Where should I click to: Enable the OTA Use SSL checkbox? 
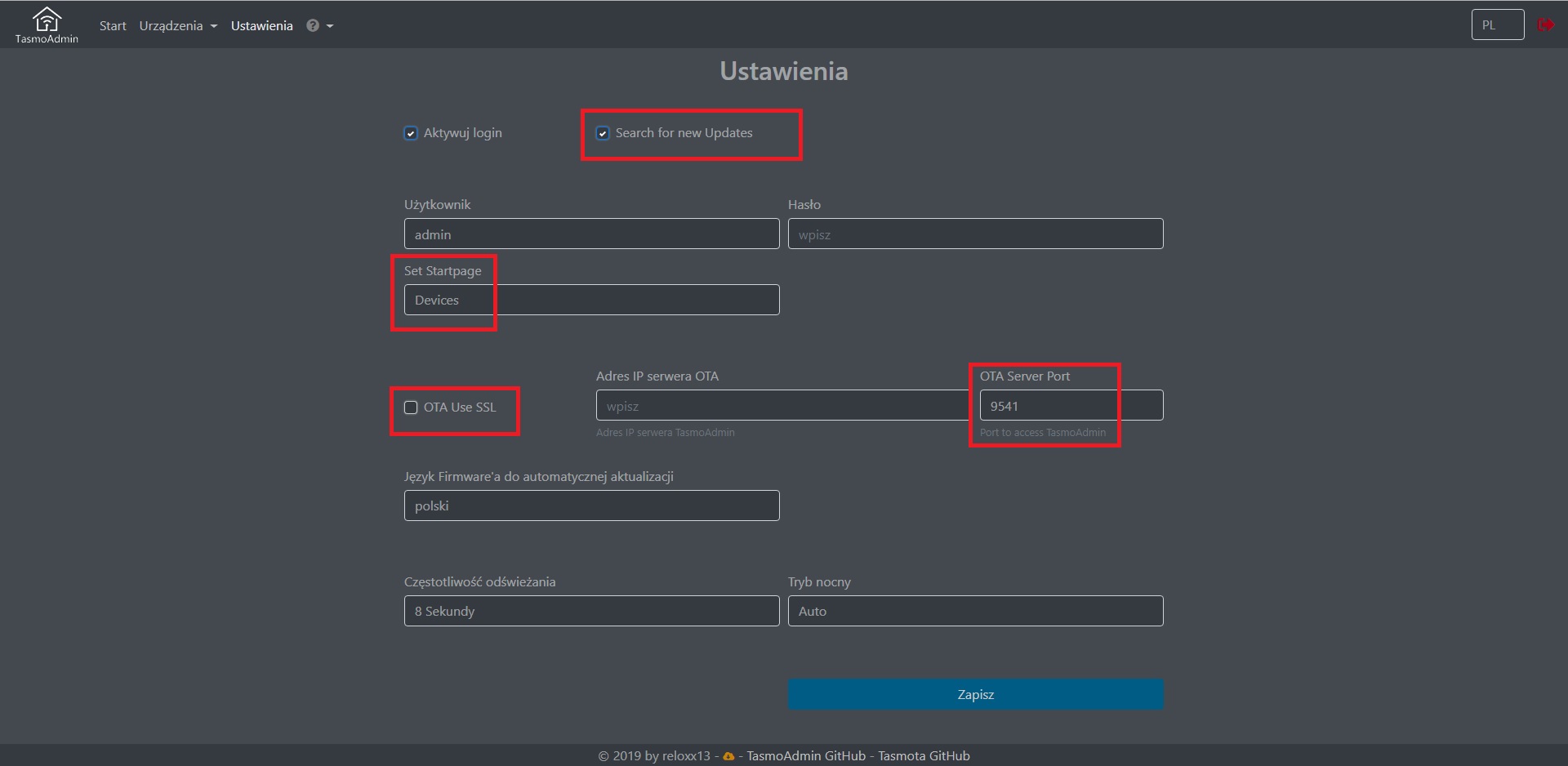411,407
